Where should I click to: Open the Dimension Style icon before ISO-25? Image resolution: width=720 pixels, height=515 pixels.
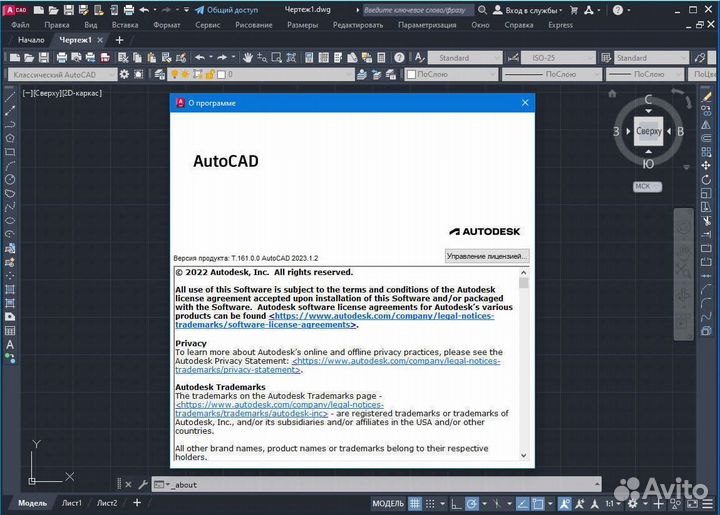(513, 58)
